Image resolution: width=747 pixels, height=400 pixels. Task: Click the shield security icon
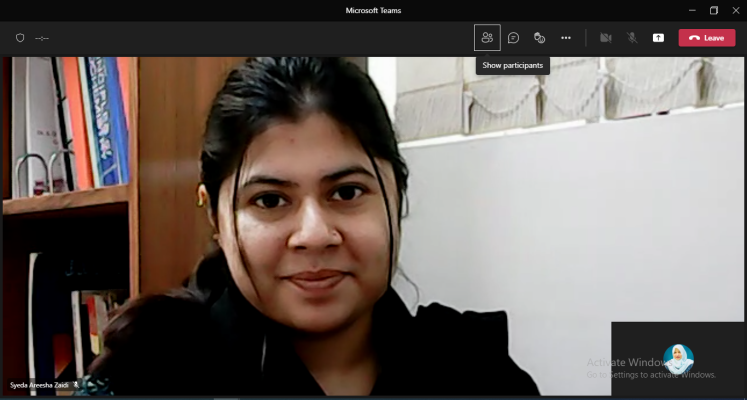click(x=19, y=38)
